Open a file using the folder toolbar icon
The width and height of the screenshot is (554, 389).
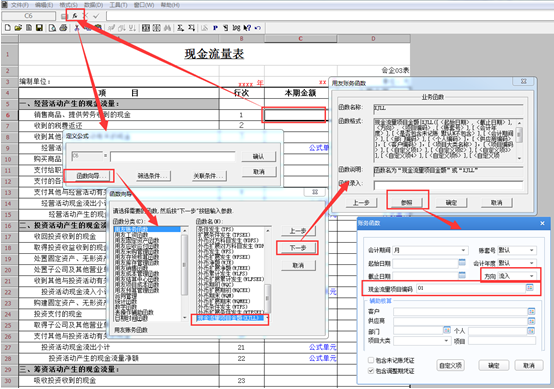[18, 28]
